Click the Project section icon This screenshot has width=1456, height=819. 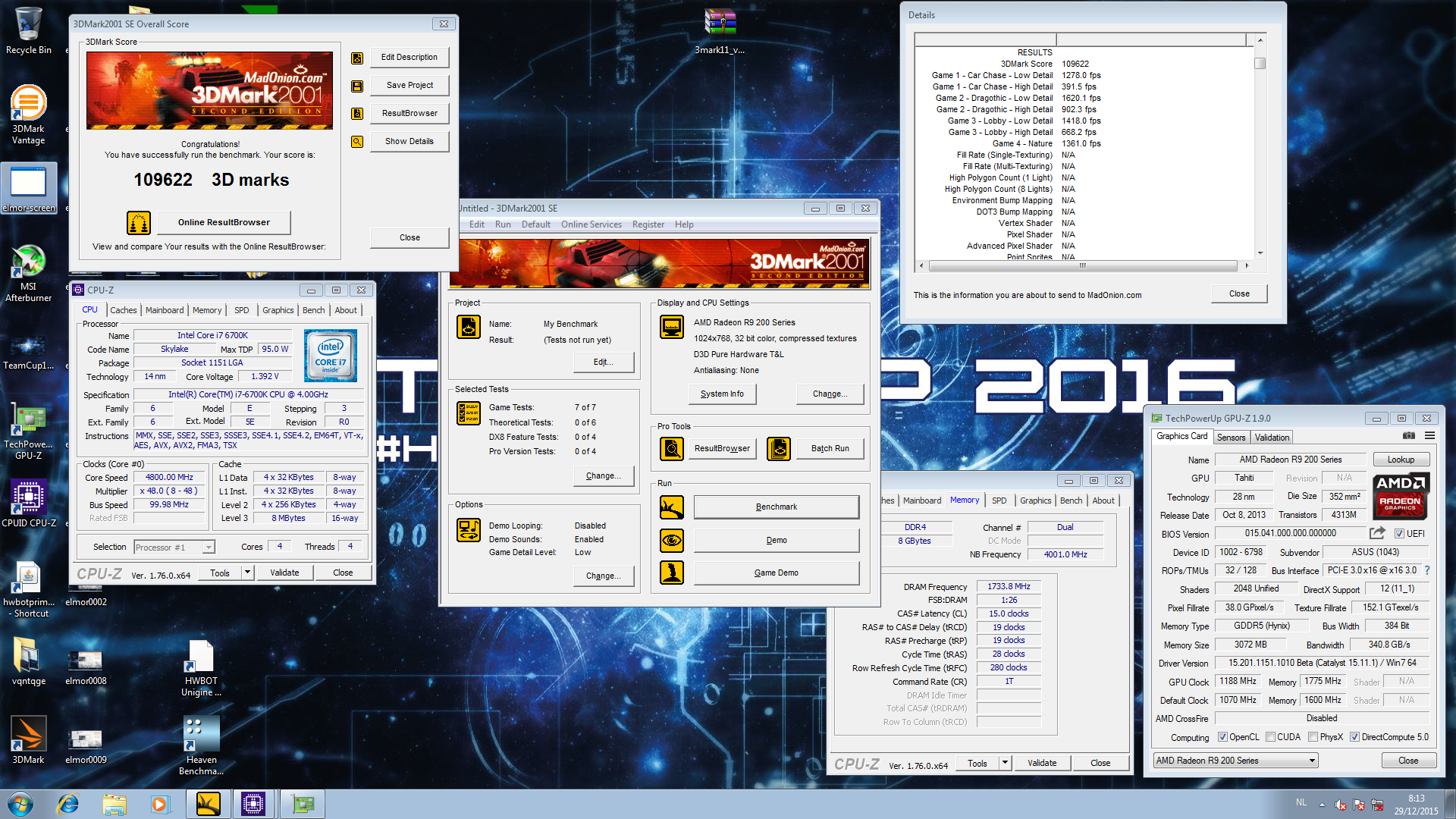(x=469, y=326)
